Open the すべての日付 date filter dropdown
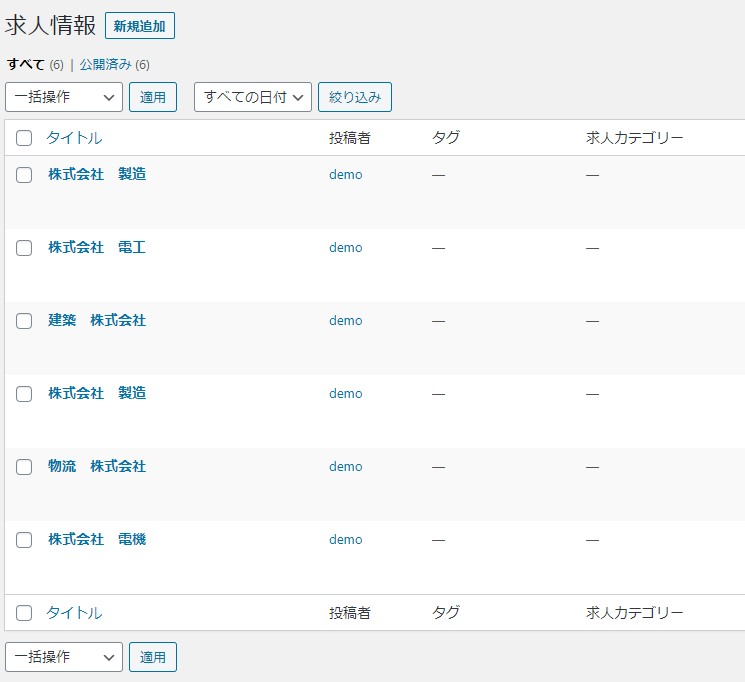 253,97
